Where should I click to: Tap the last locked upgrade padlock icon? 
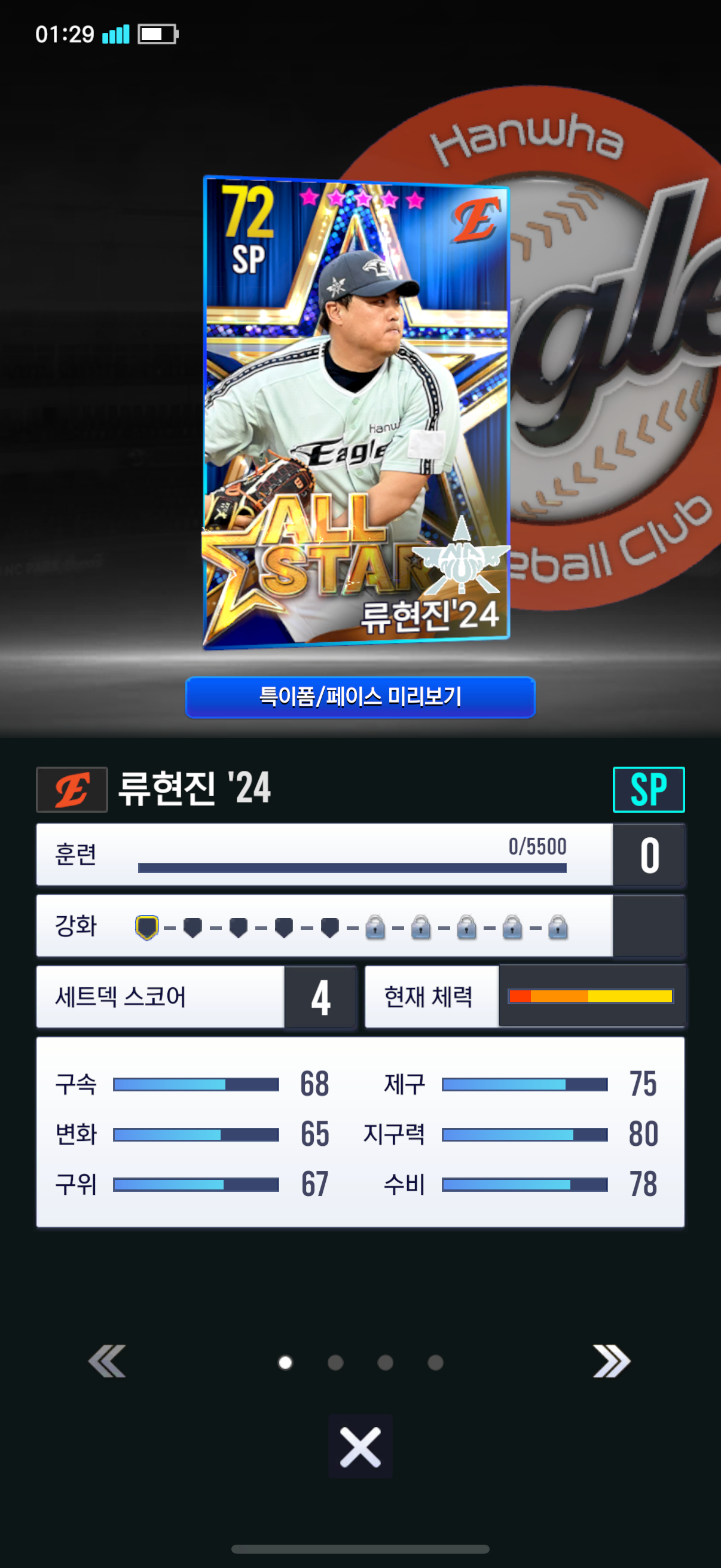[x=558, y=927]
